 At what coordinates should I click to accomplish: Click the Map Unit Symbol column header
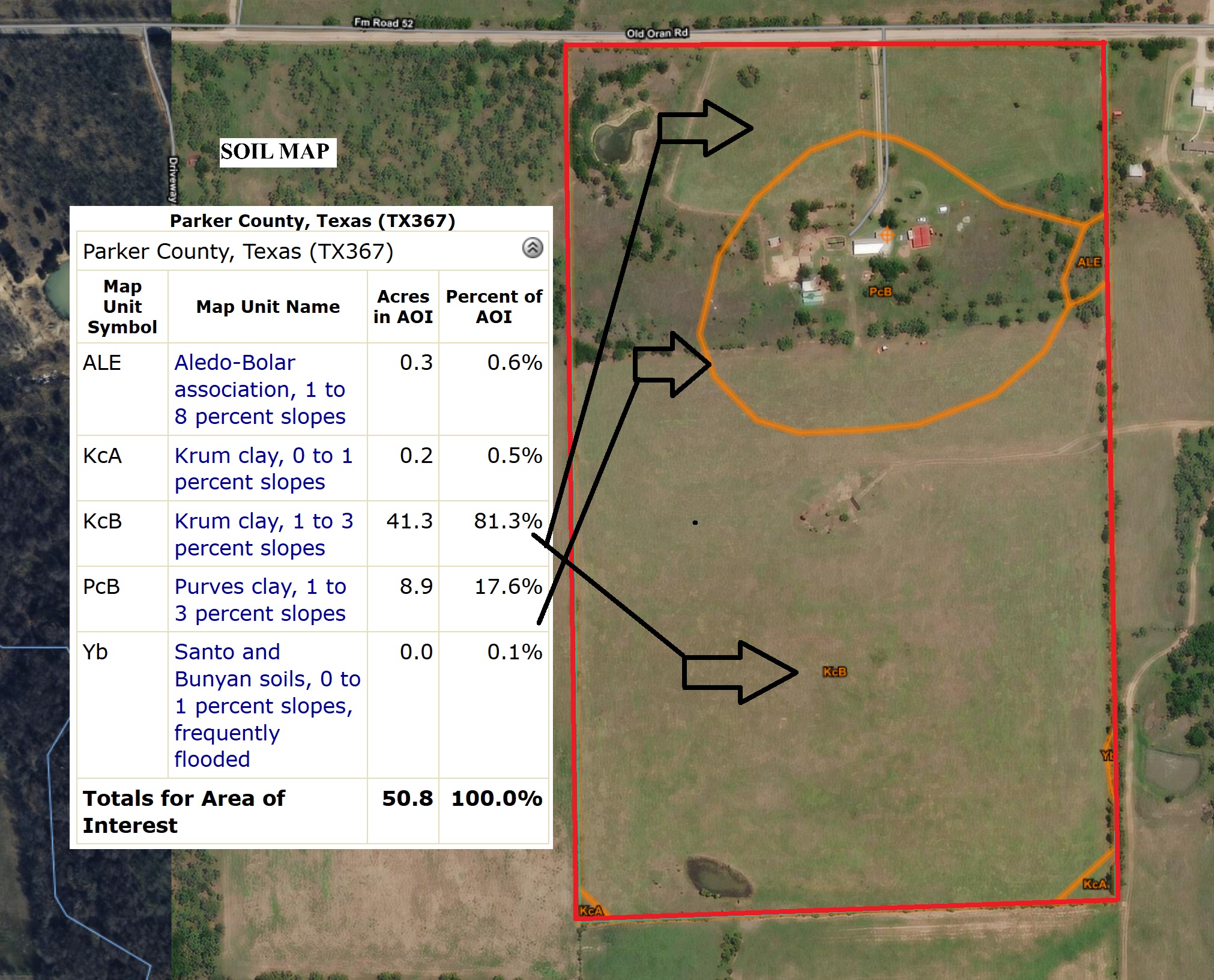pos(122,307)
